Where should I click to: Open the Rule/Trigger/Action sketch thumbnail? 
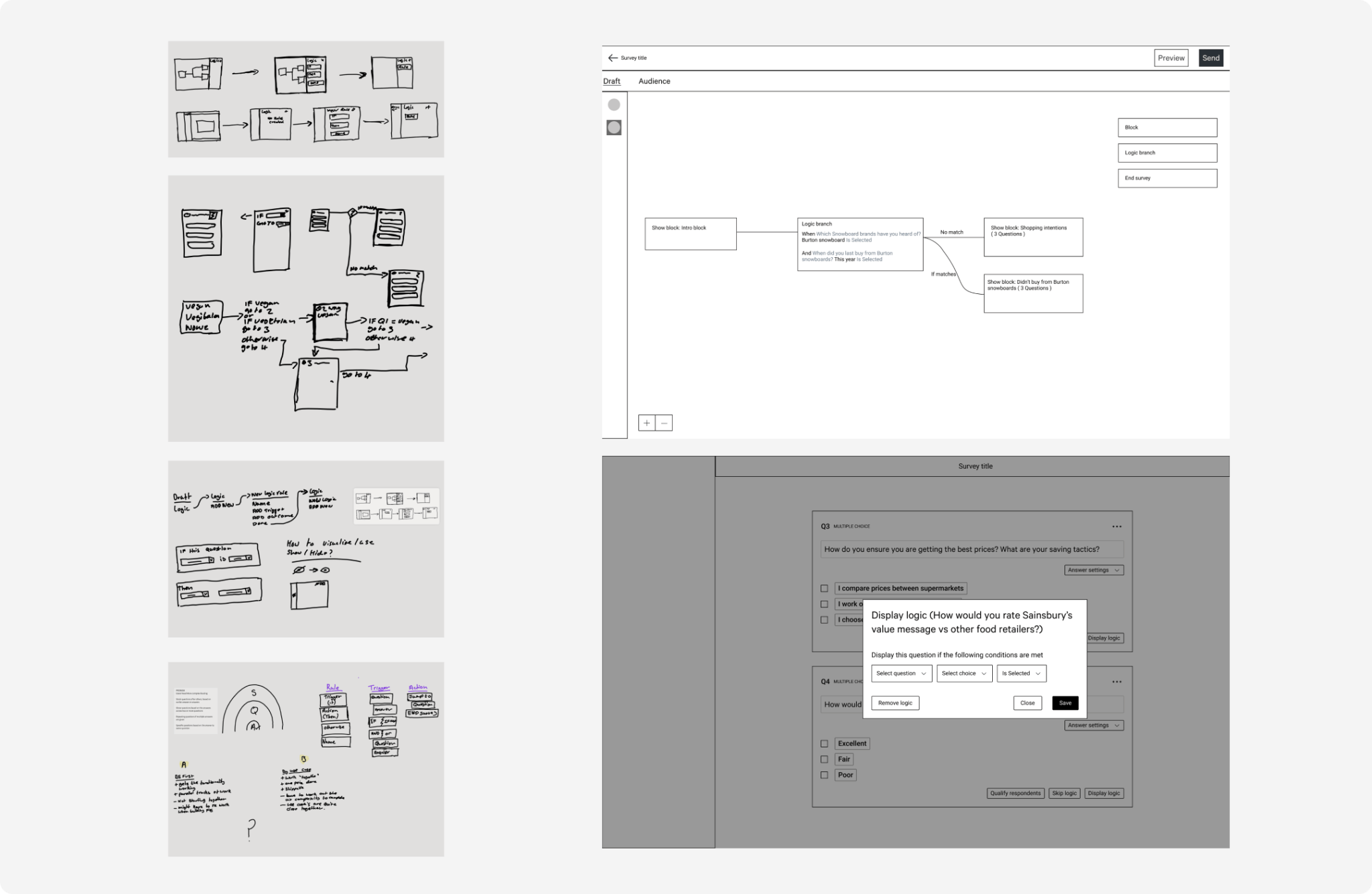306,759
